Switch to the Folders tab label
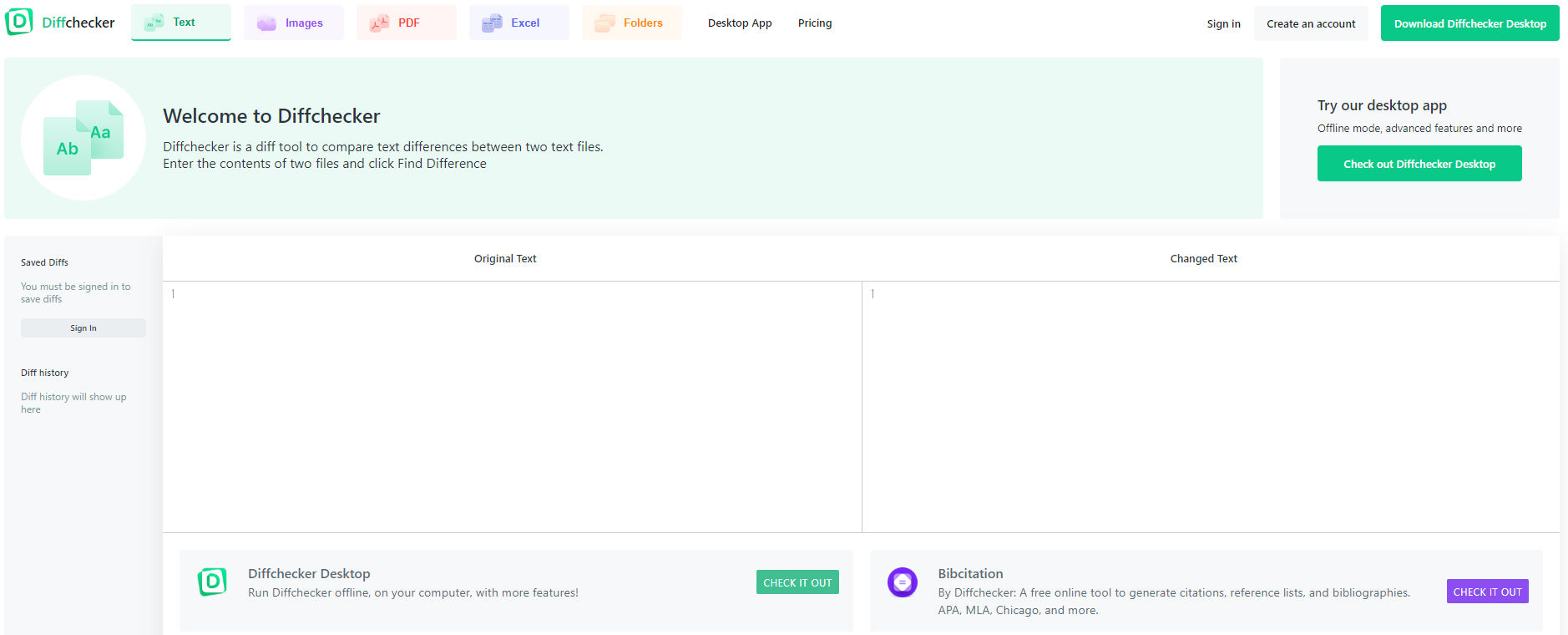The width and height of the screenshot is (1568, 635). pyautogui.click(x=643, y=23)
